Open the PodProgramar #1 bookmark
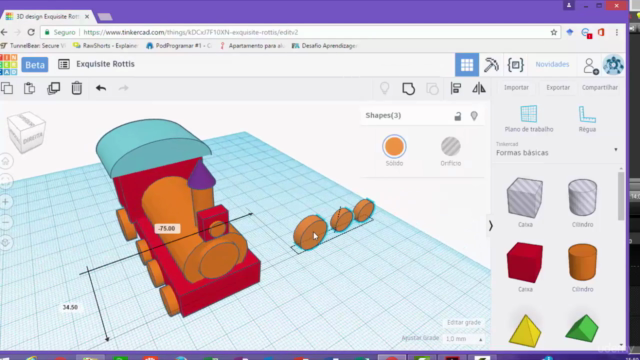This screenshot has width=640, height=360. [179, 46]
